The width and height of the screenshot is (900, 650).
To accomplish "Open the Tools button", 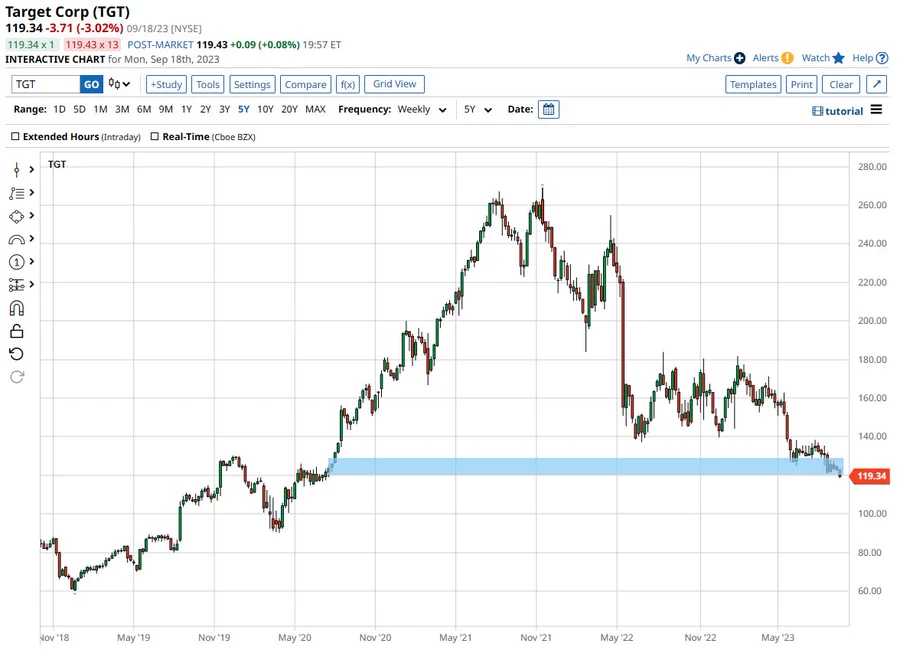I will coord(208,84).
